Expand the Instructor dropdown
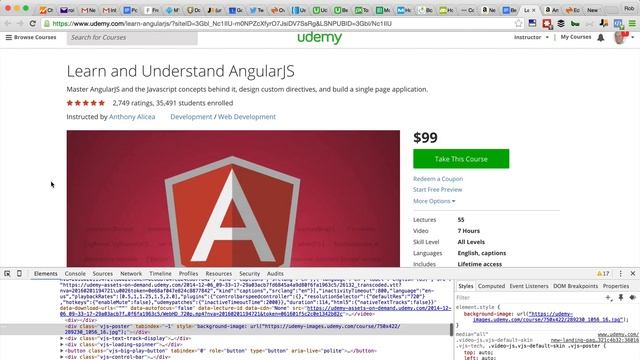Image resolution: width=640 pixels, height=360 pixels. pos(531,37)
